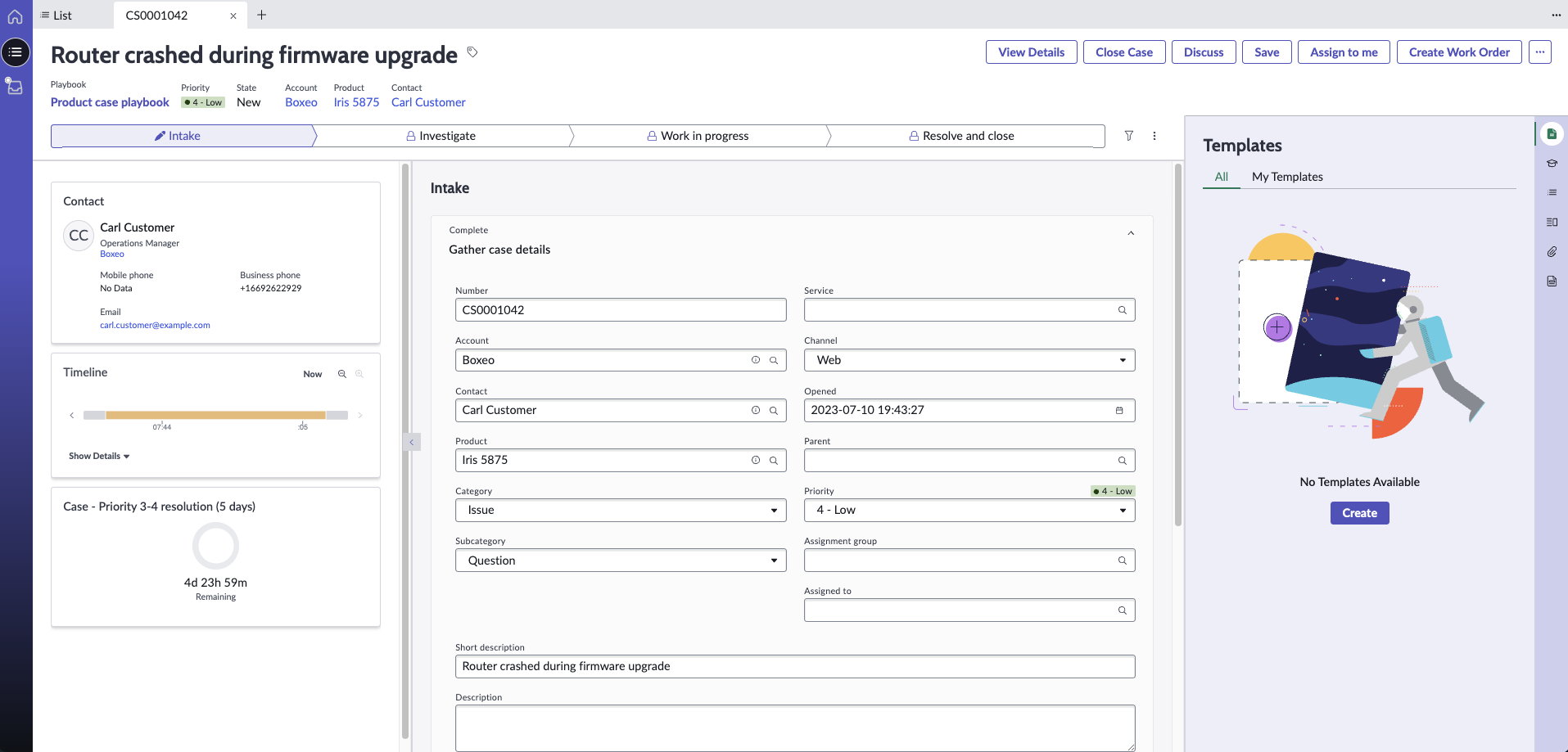Open more actions menu beside Create Work Order
Image resolution: width=1568 pixels, height=752 pixels.
pyautogui.click(x=1540, y=52)
